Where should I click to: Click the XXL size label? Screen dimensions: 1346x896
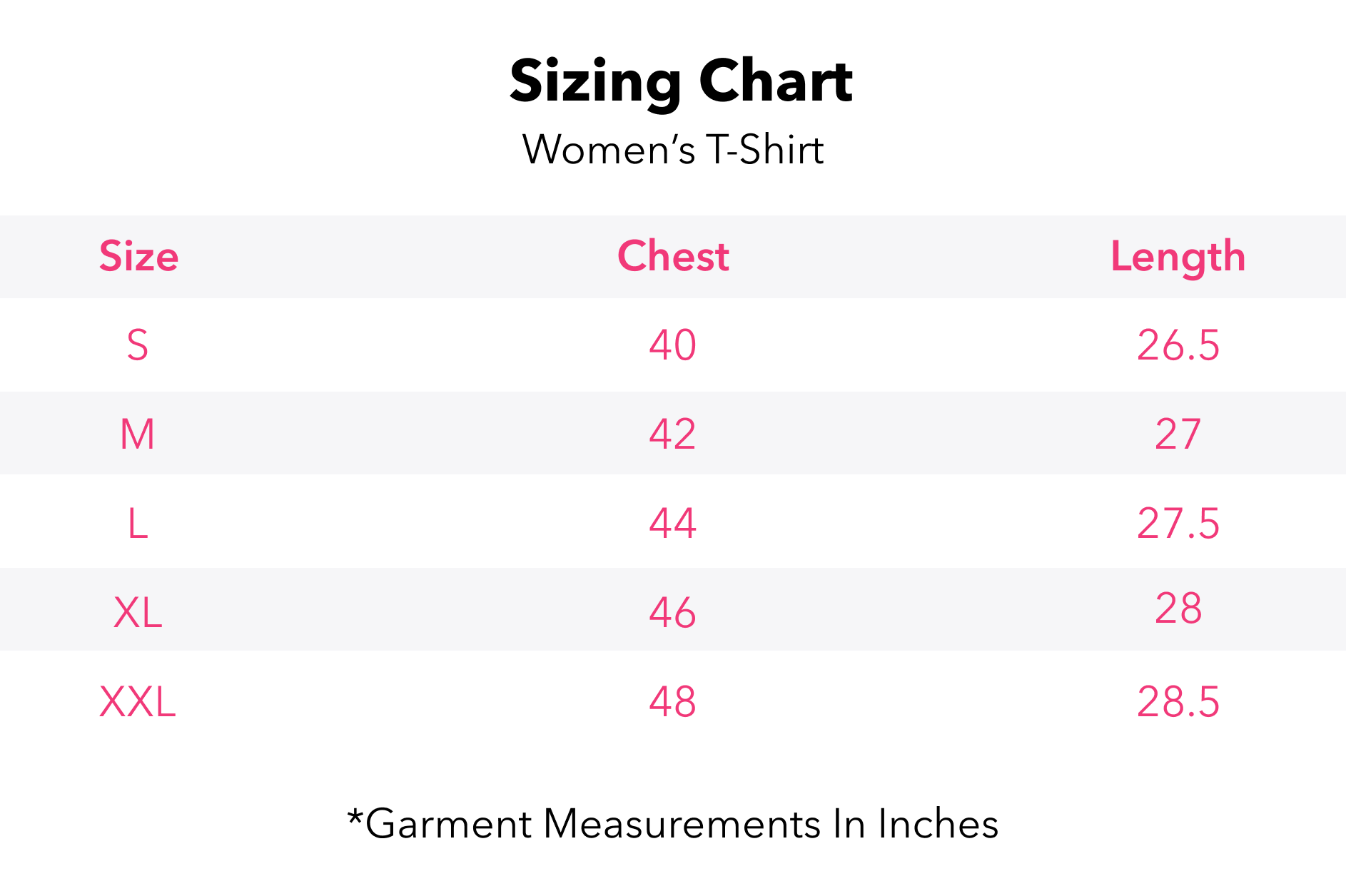click(x=138, y=701)
